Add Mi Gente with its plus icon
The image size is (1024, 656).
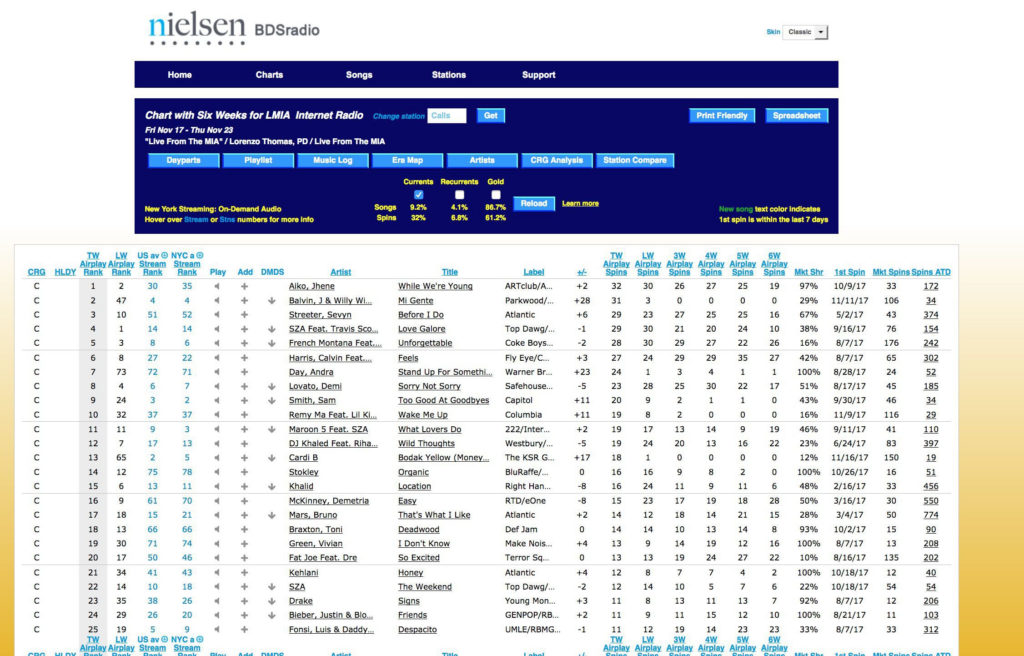tap(244, 301)
